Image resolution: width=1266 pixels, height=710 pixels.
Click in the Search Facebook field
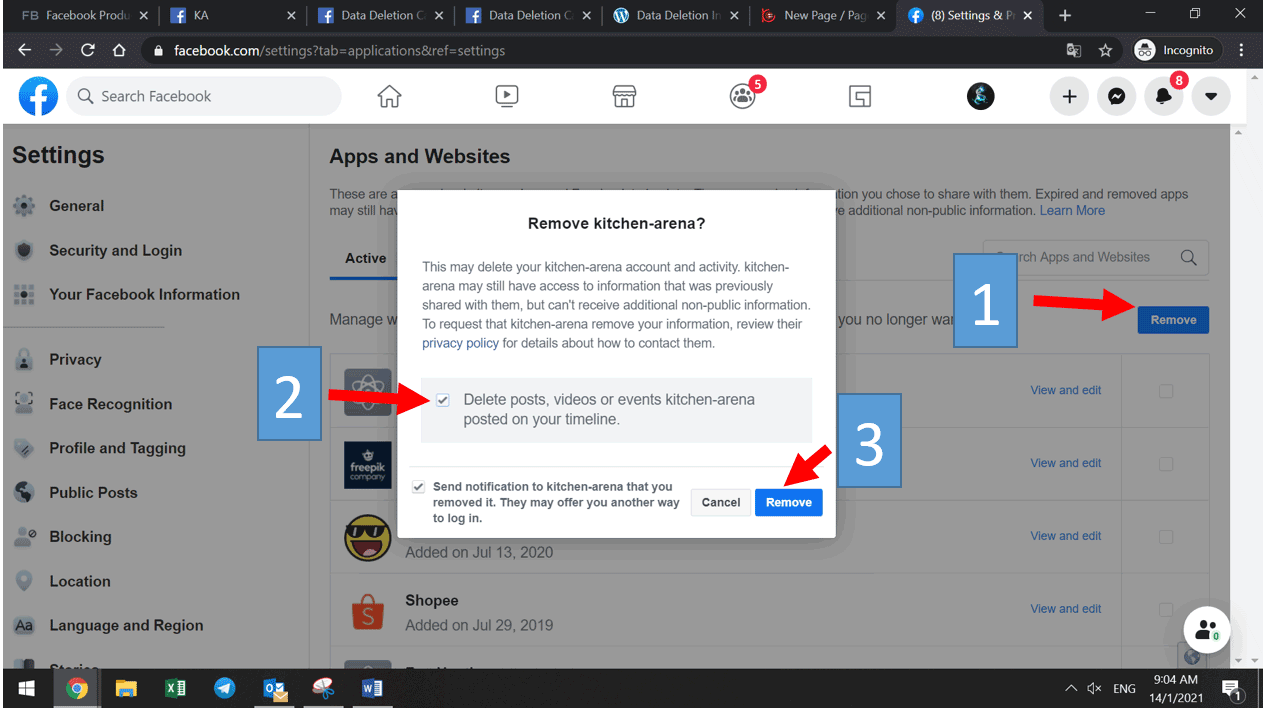[x=205, y=97]
